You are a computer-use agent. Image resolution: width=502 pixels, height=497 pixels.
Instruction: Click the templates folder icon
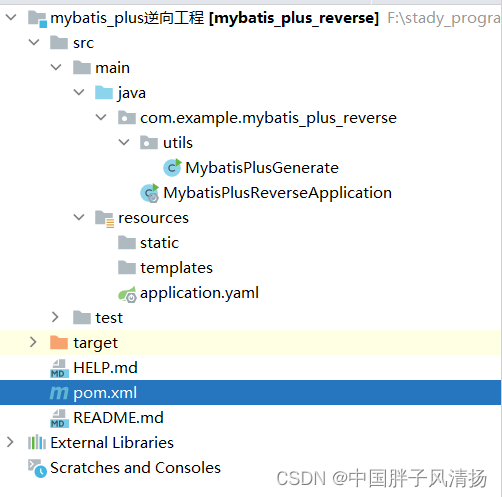(127, 268)
